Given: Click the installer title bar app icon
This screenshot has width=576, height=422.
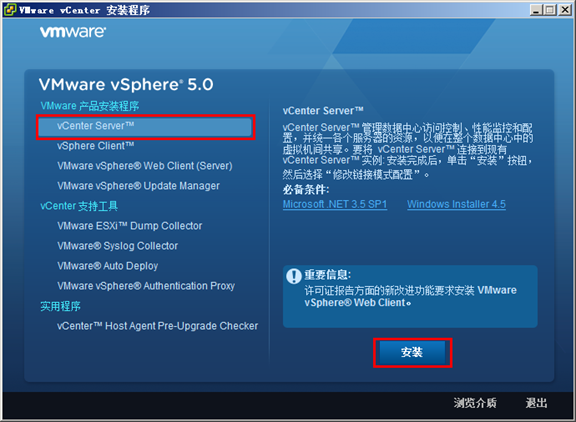Looking at the screenshot, I should pos(10,10).
